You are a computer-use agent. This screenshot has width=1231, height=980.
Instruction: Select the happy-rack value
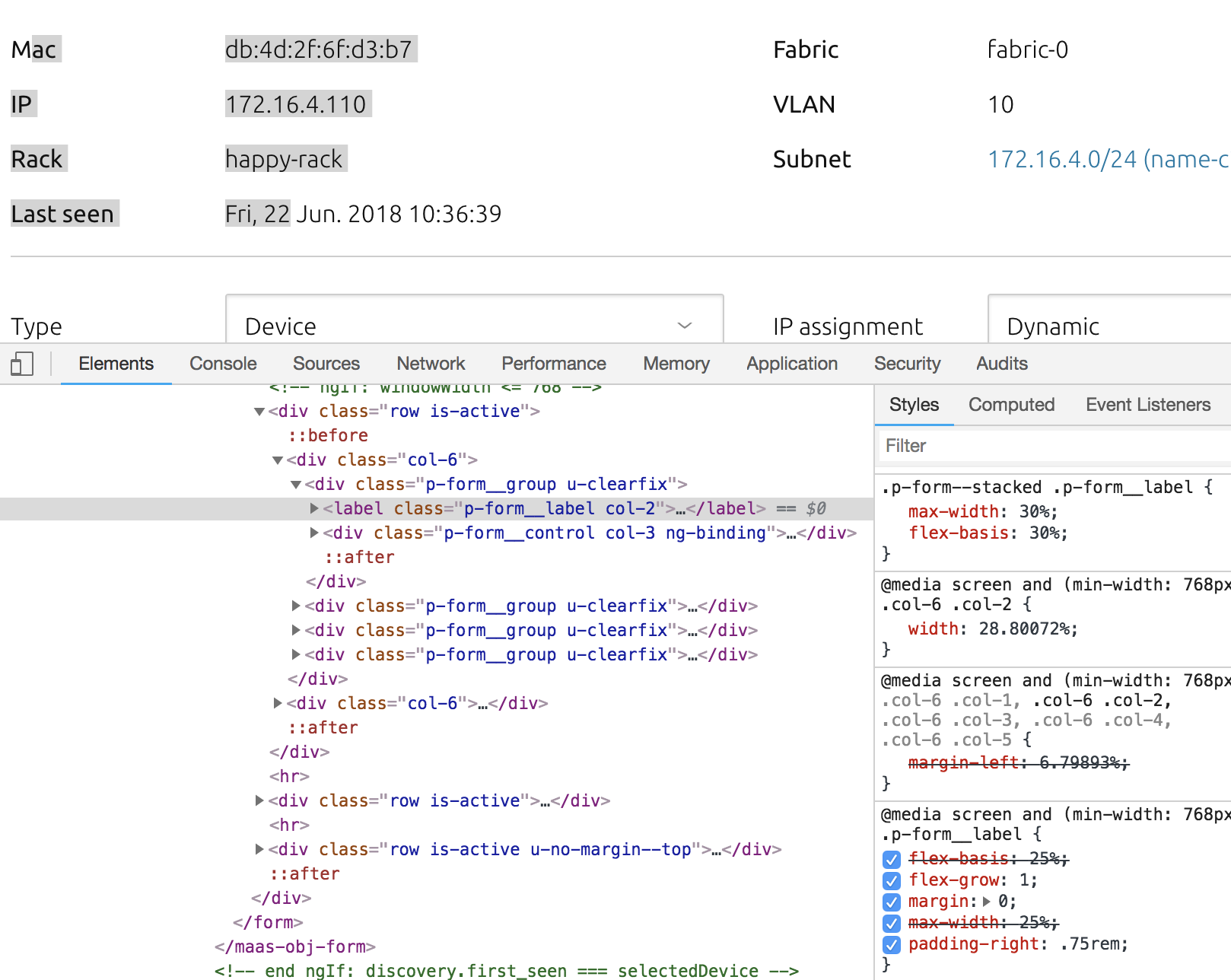point(284,159)
